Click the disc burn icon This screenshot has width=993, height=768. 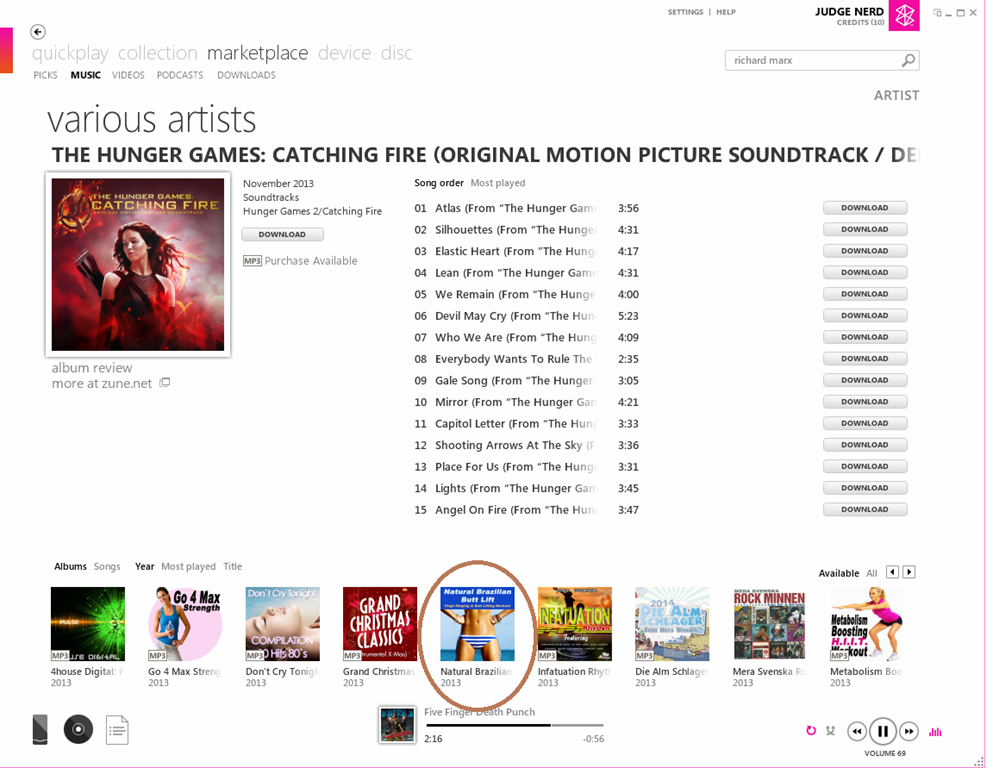(x=78, y=729)
